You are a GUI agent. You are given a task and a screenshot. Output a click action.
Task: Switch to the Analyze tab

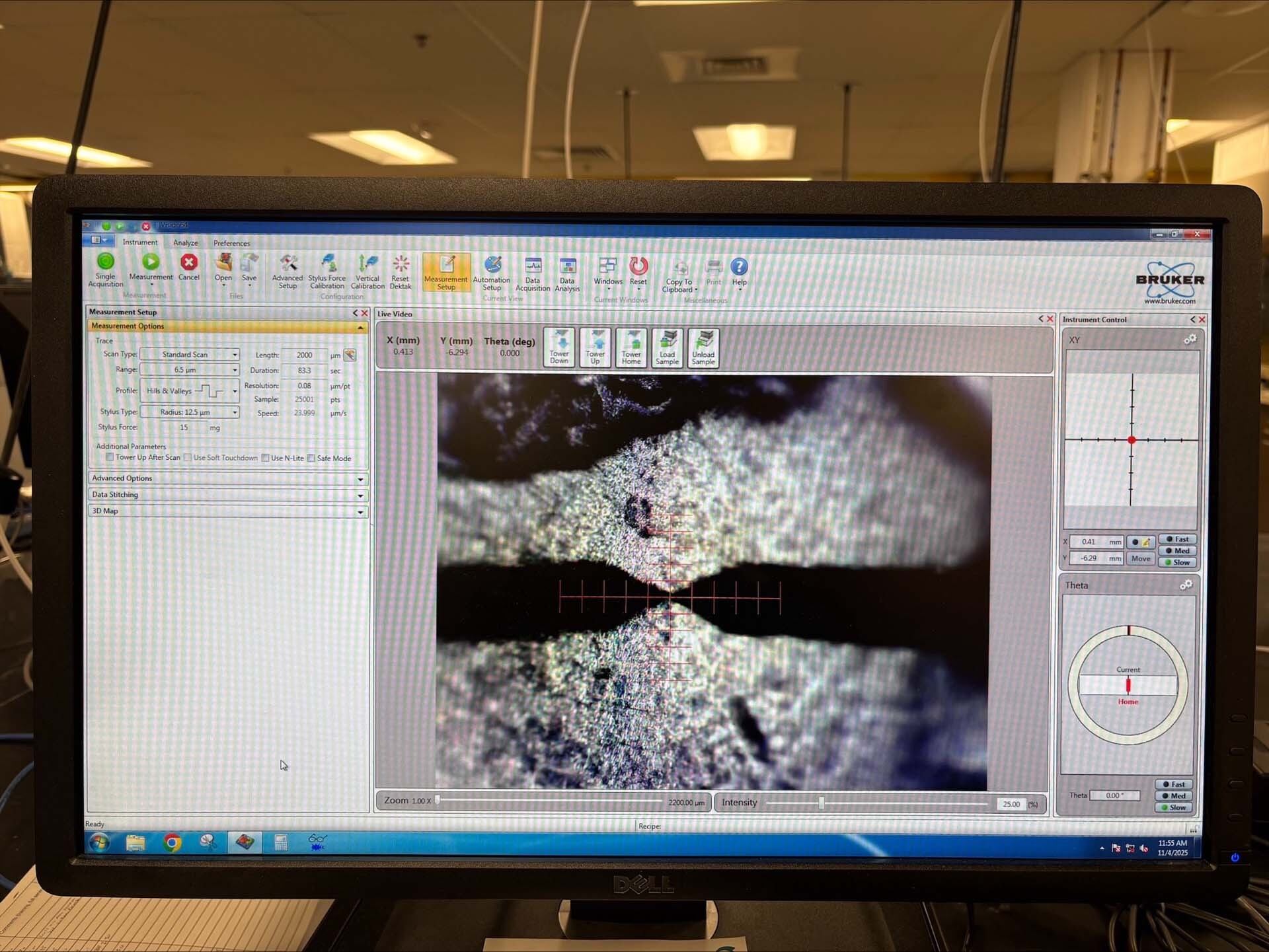tap(185, 243)
